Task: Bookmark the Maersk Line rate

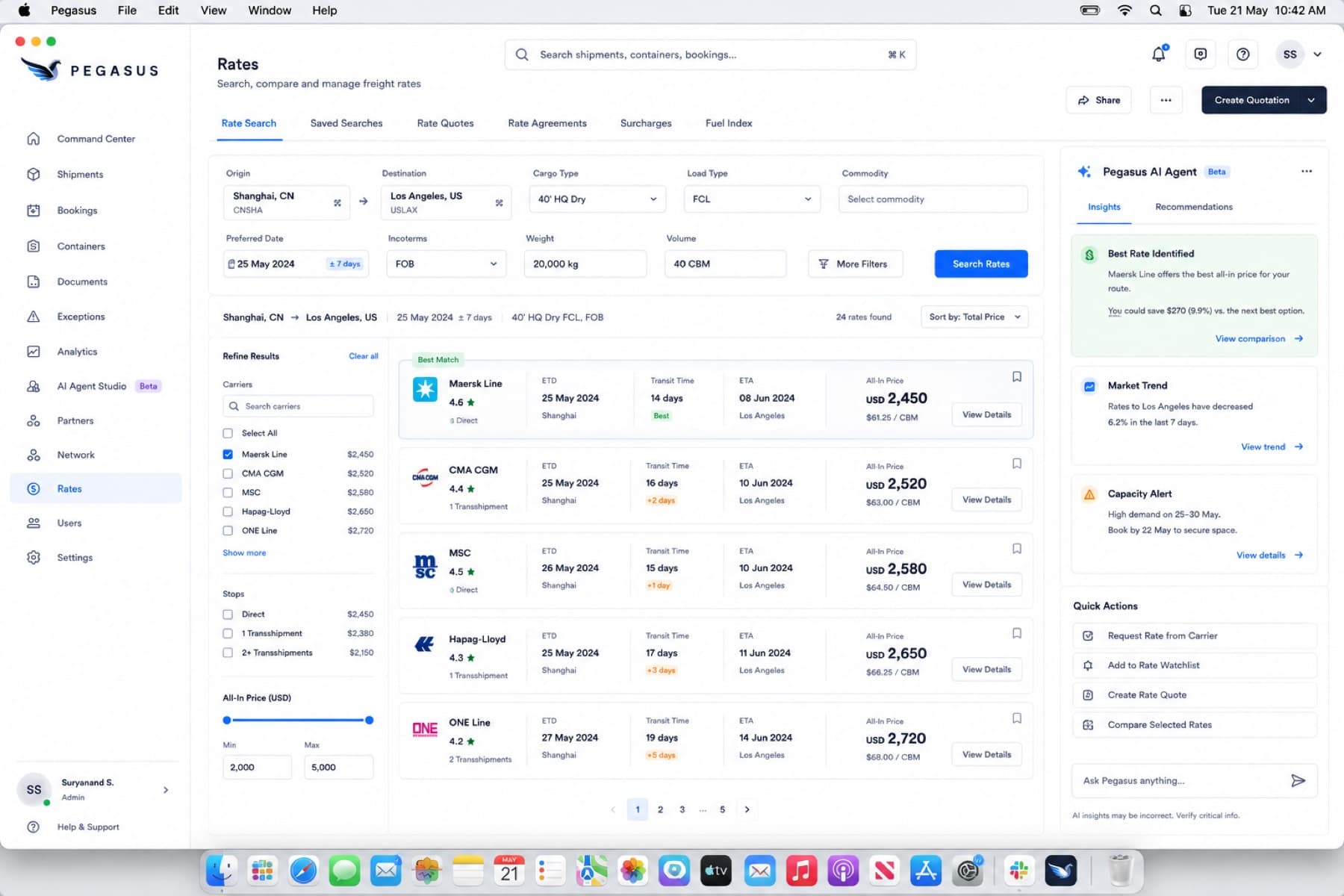Action: coord(1016,377)
